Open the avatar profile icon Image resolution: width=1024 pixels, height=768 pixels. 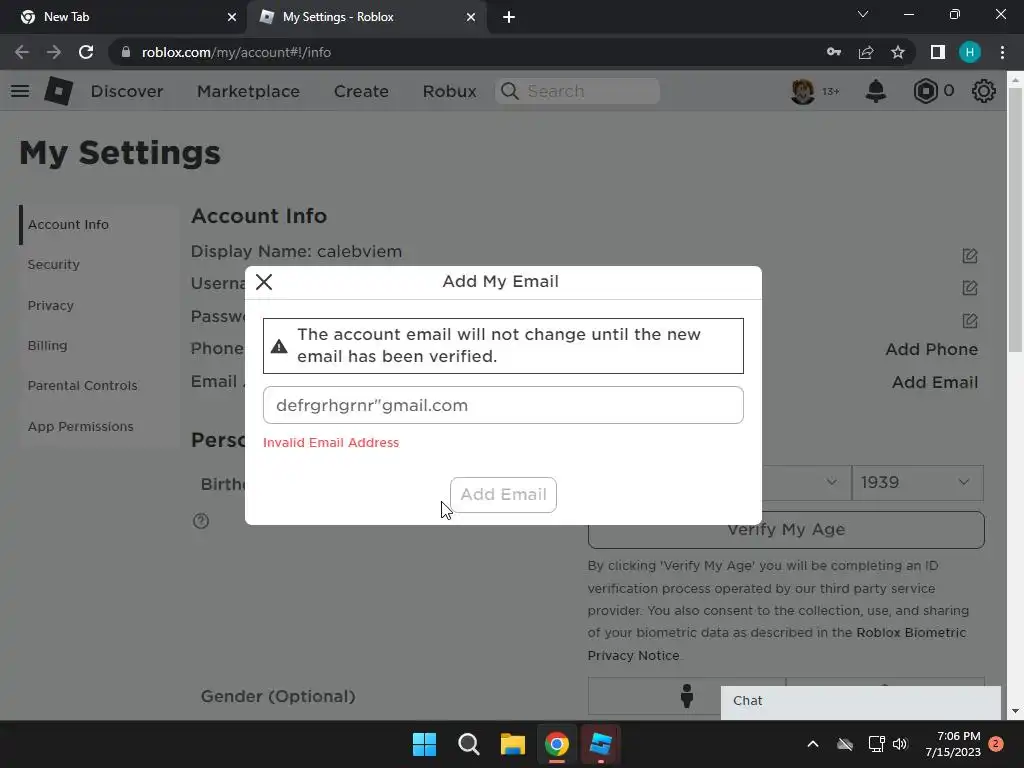pos(803,91)
